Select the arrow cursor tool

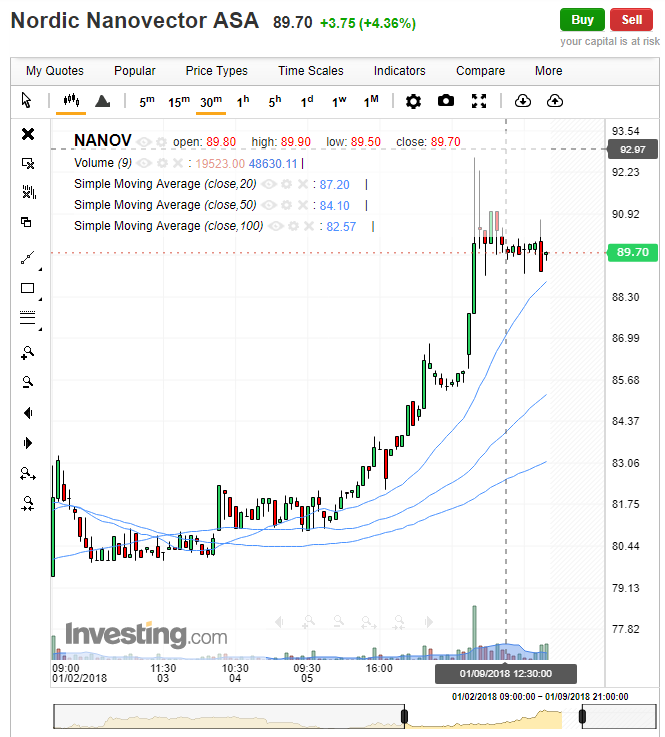click(26, 101)
